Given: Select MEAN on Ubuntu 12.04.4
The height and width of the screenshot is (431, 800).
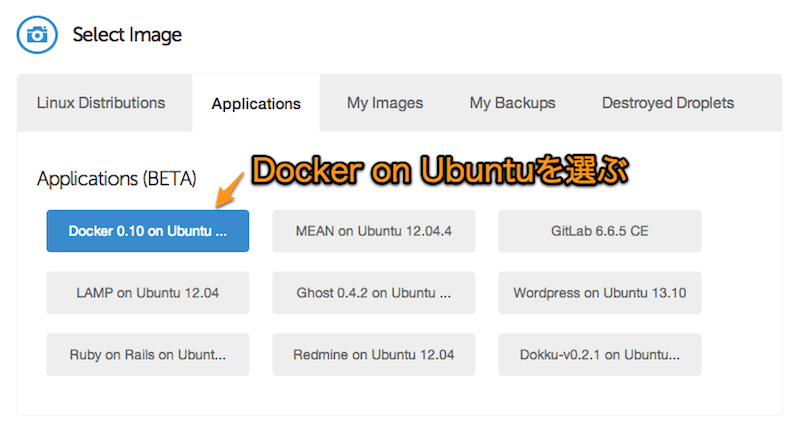Looking at the screenshot, I should [x=373, y=231].
